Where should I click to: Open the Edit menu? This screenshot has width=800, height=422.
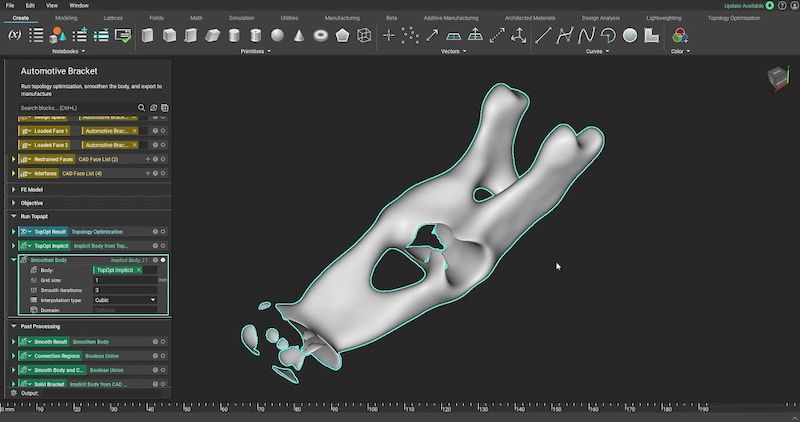coord(30,6)
